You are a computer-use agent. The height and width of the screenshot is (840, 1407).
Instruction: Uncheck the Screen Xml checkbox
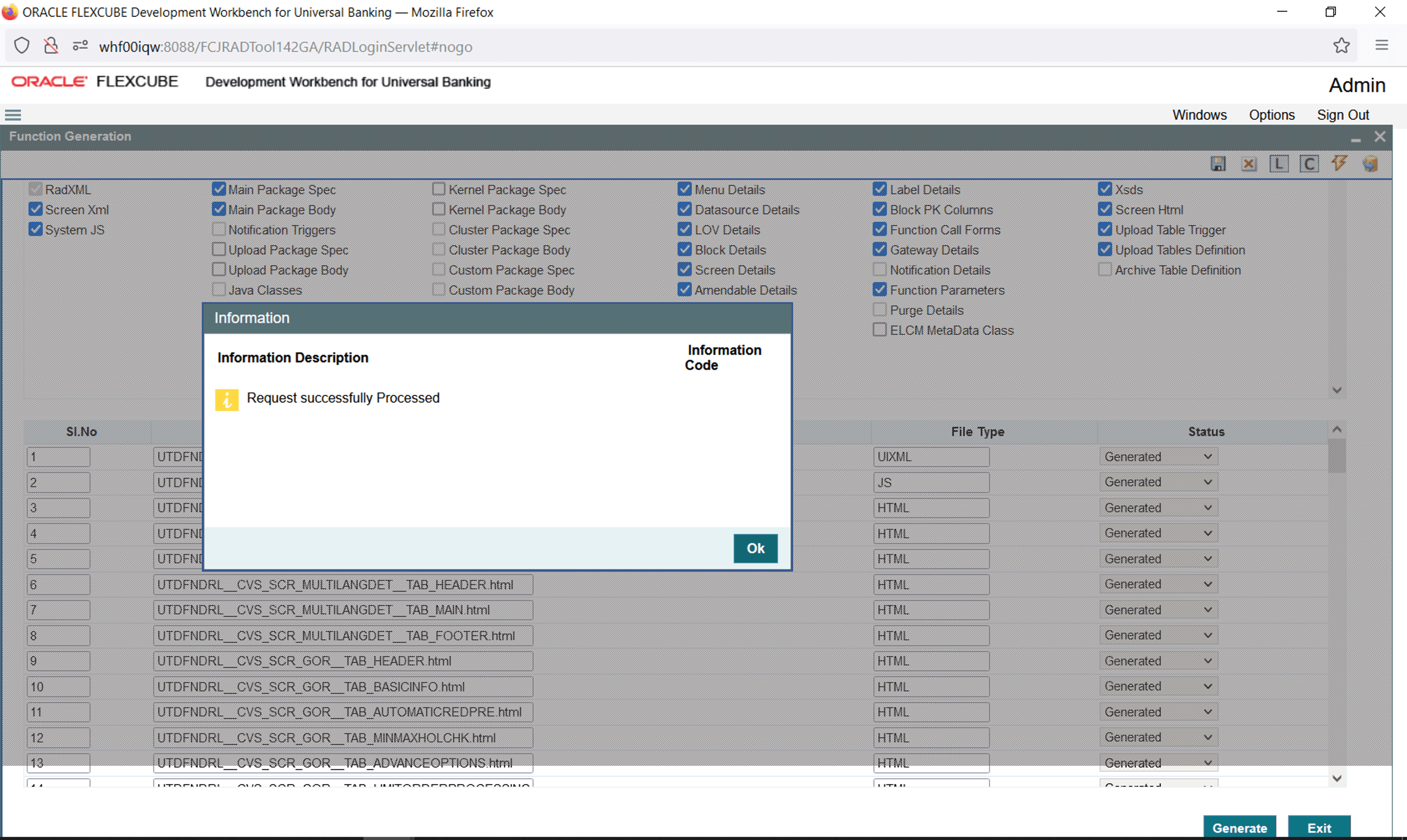point(36,209)
